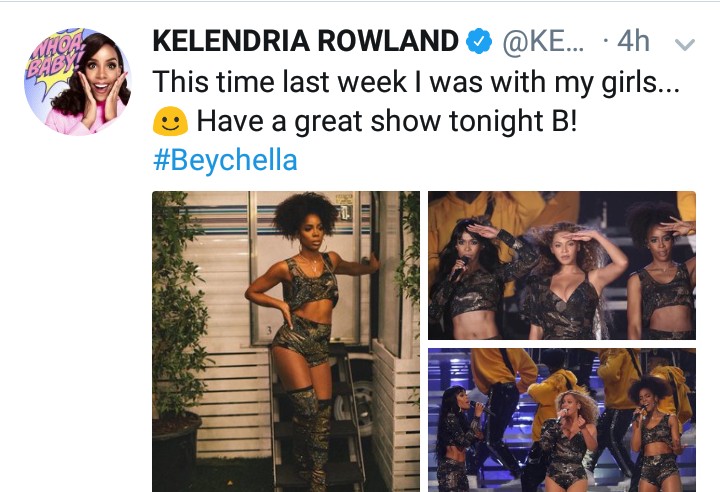Open the WHOA BABY profile avatar
Screen dimensions: 720x492
(78, 82)
